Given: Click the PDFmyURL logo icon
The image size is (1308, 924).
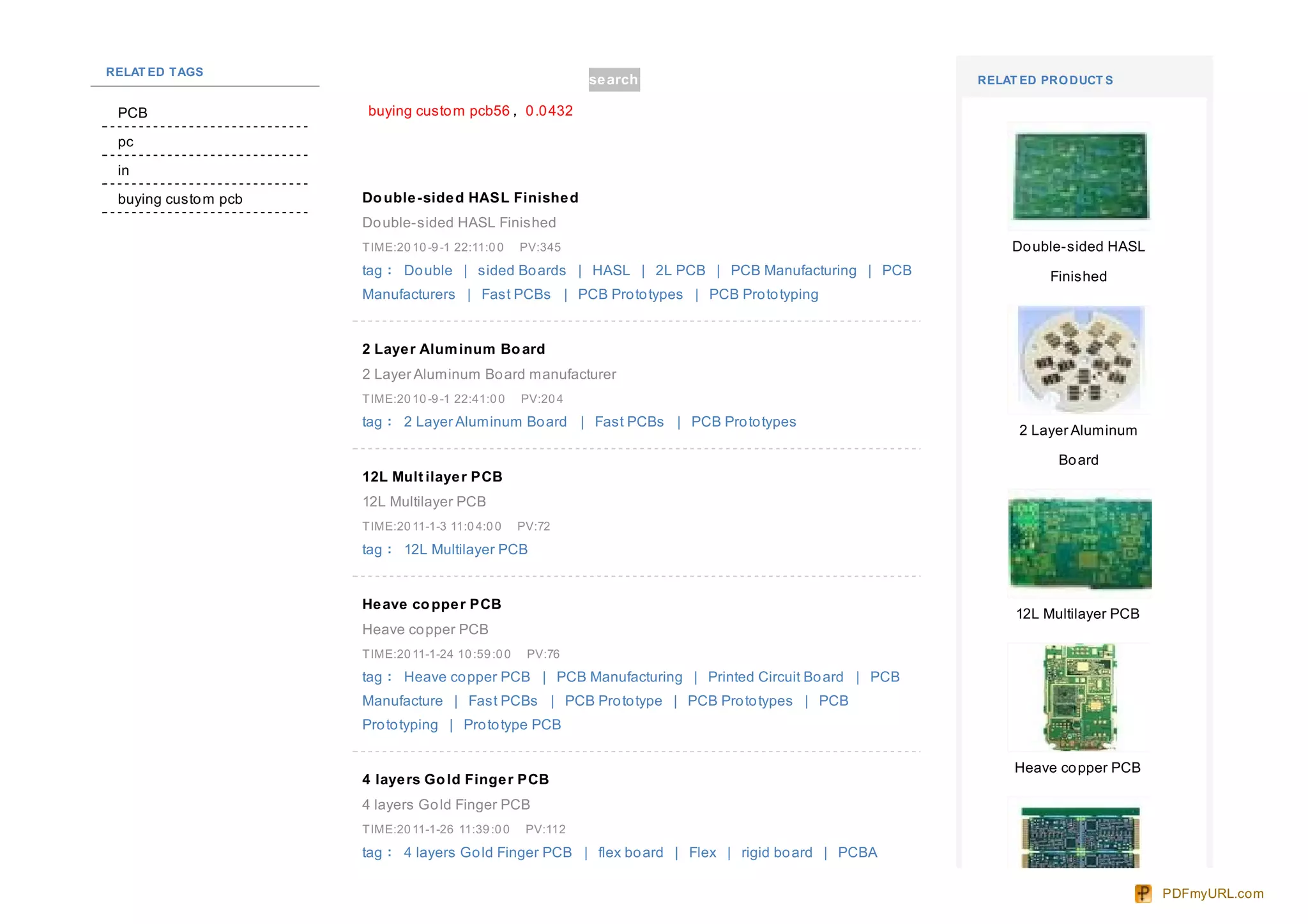Looking at the screenshot, I should pyautogui.click(x=1143, y=893).
